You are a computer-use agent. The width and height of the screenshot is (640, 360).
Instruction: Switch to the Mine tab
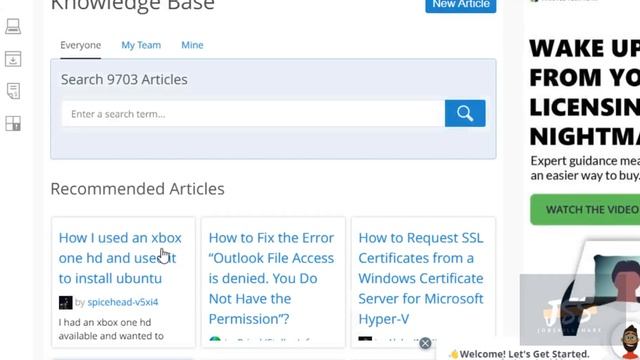[x=192, y=45]
